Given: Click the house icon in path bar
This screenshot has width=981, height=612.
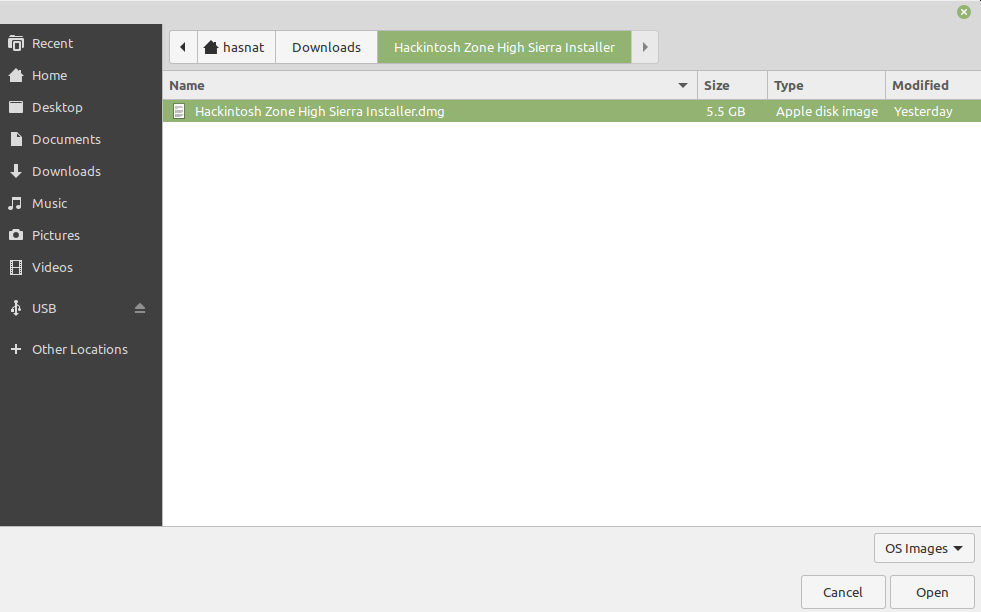Looking at the screenshot, I should (211, 47).
